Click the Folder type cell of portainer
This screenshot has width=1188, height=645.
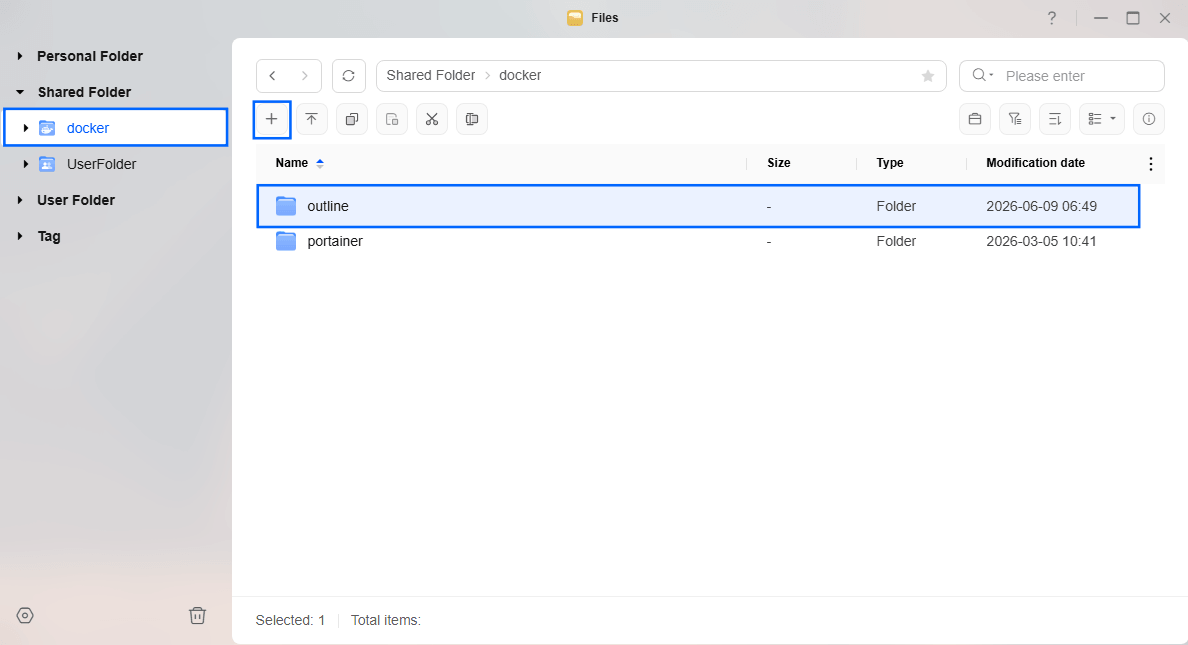(896, 241)
